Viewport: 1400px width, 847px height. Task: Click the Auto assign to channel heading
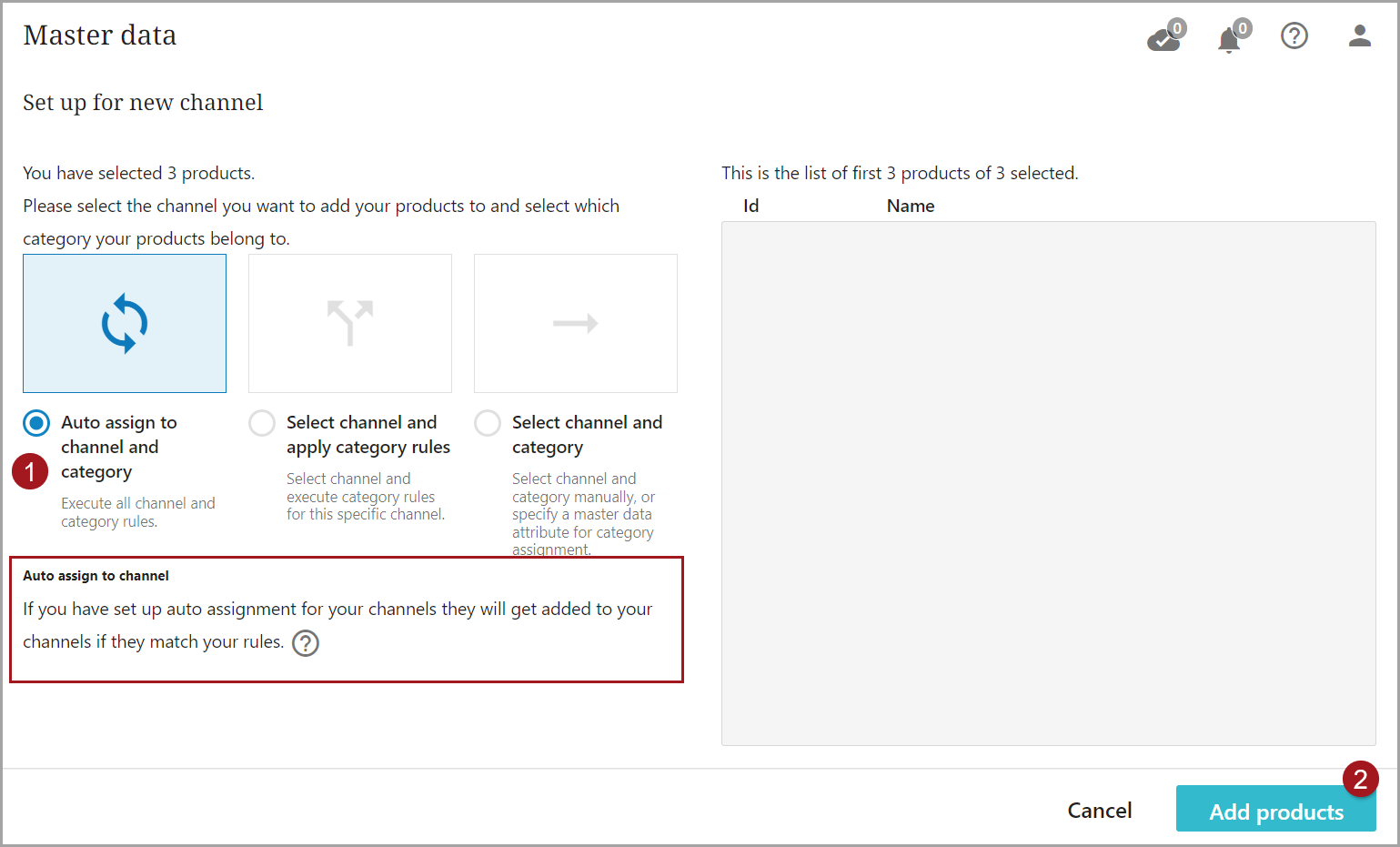coord(96,576)
